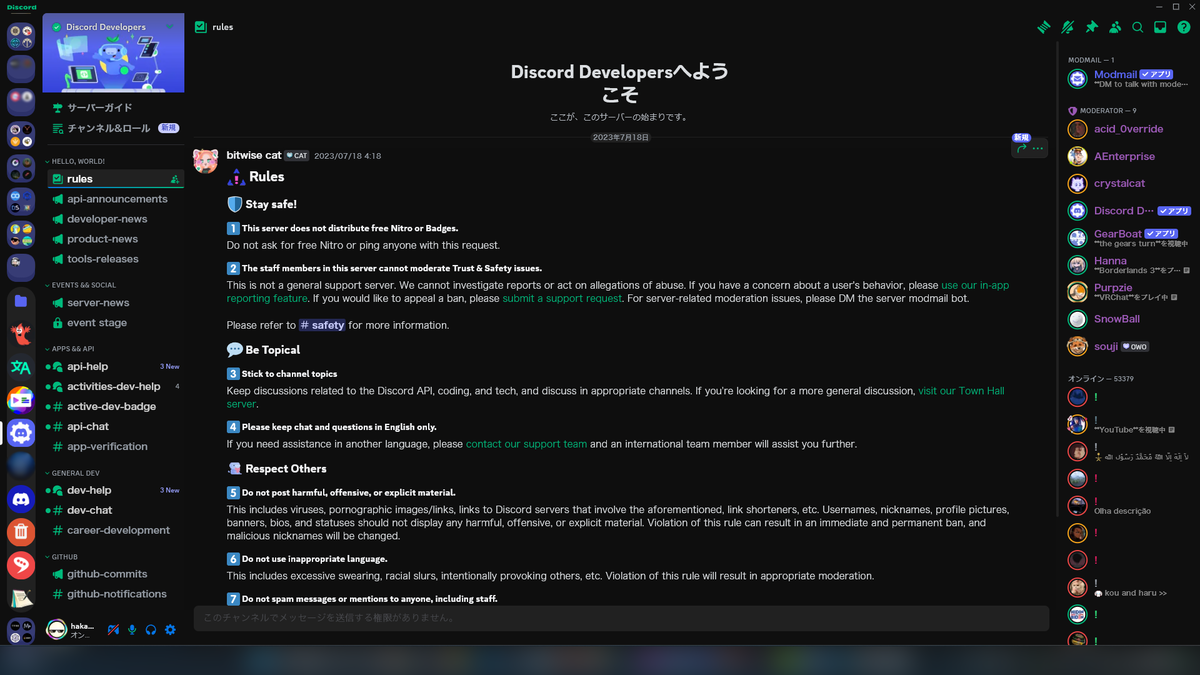This screenshot has height=675, width=1200.
Task: Open the activities-dev-help channel
Action: tap(116, 387)
